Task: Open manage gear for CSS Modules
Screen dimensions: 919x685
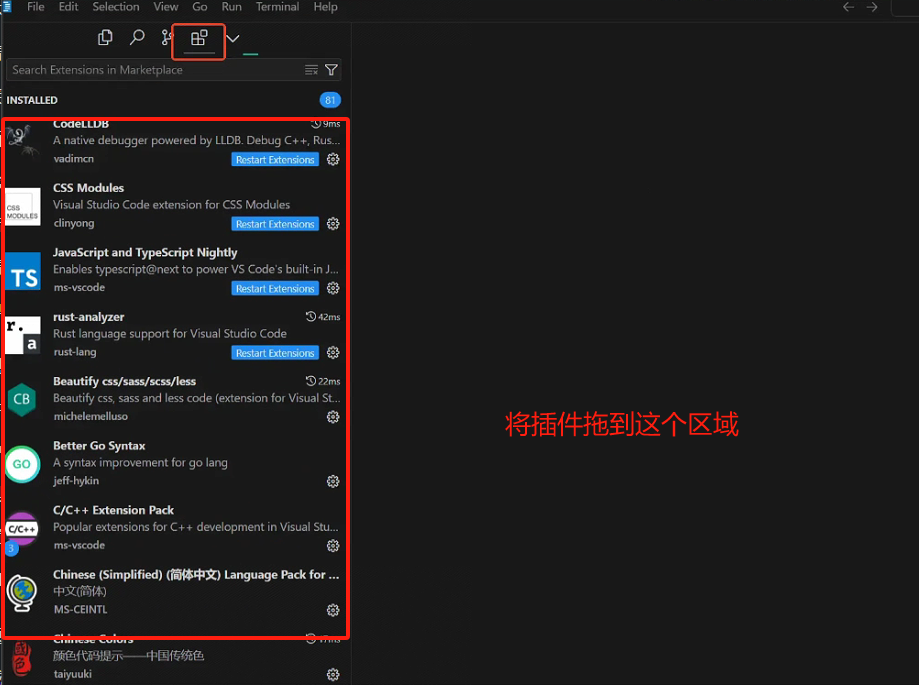Action: (x=333, y=224)
